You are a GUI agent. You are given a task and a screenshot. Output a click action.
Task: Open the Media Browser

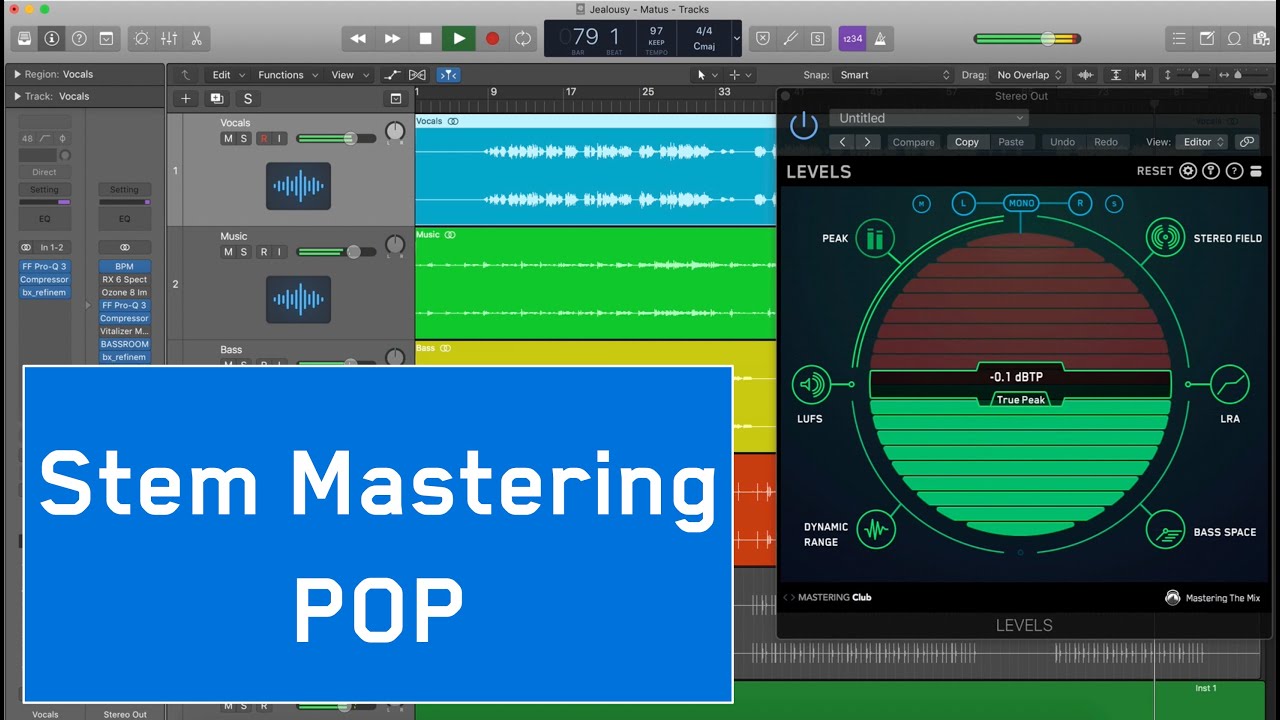(1261, 38)
